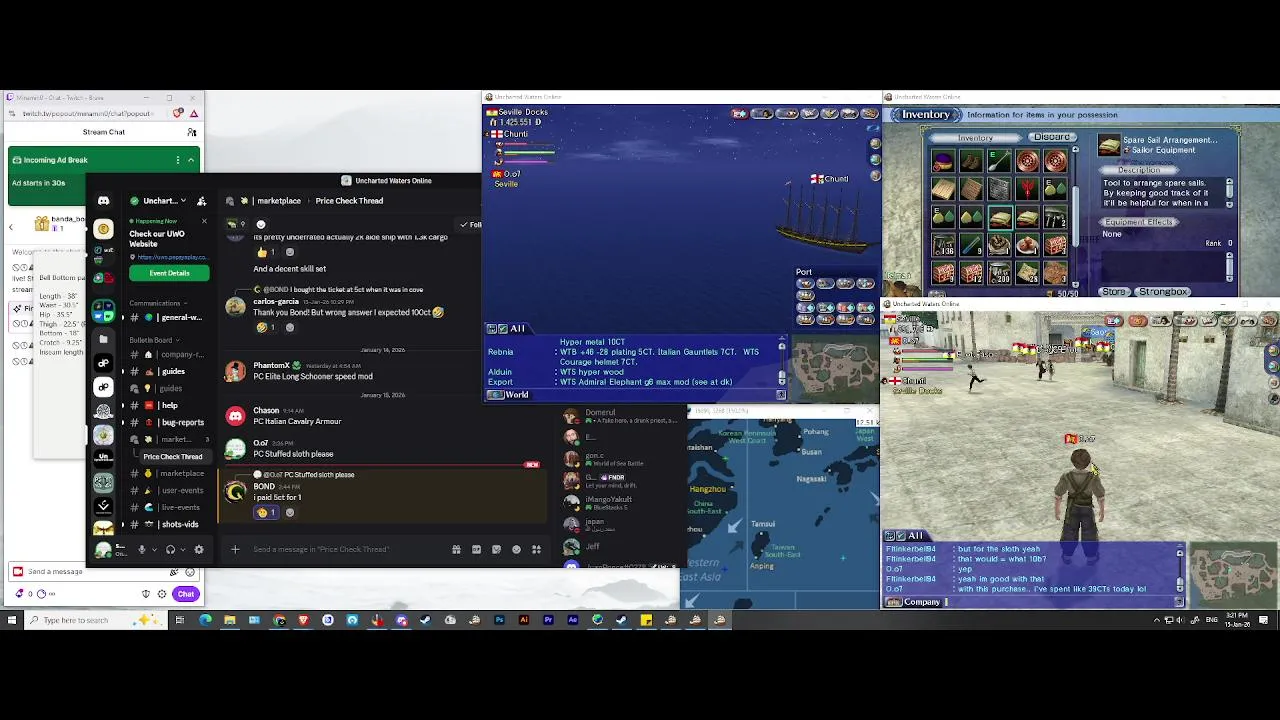Toggle thumbs up reaction on cargo message
Image resolution: width=1280 pixels, height=720 pixels.
pos(267,252)
